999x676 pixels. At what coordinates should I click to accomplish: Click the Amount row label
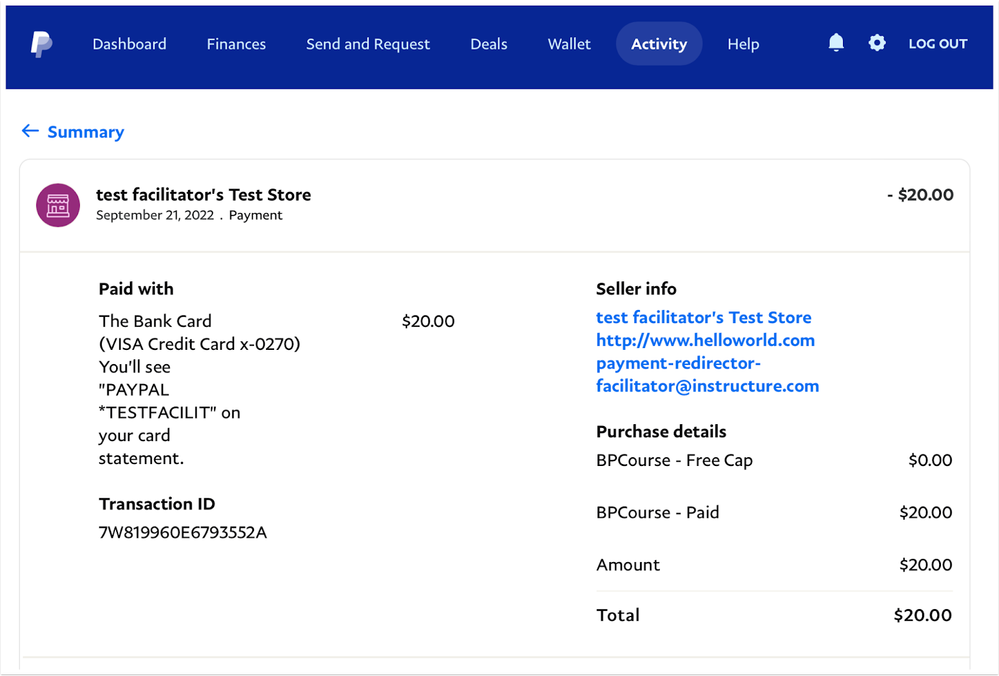coord(628,565)
